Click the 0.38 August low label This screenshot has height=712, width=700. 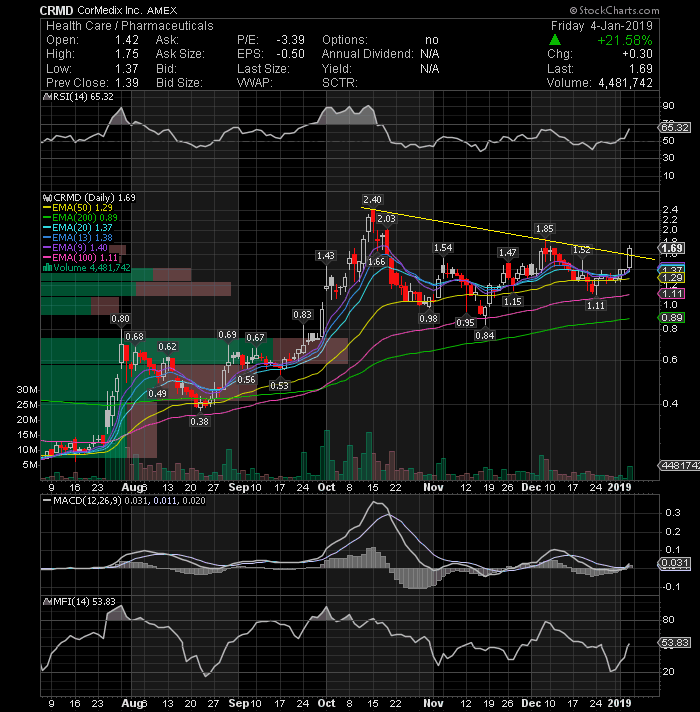[x=199, y=421]
